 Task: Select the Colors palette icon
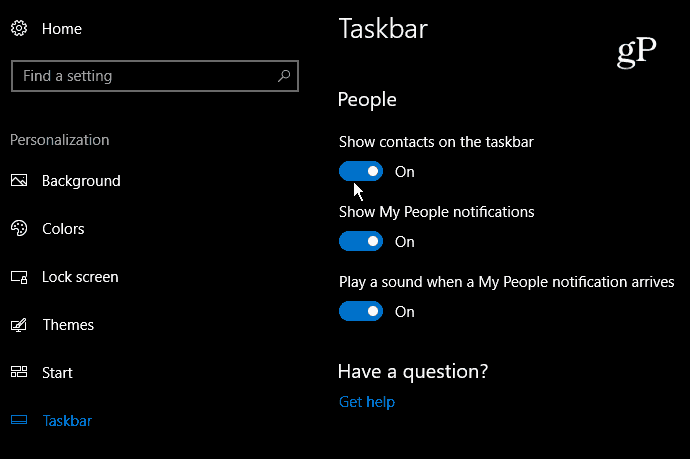[19, 228]
